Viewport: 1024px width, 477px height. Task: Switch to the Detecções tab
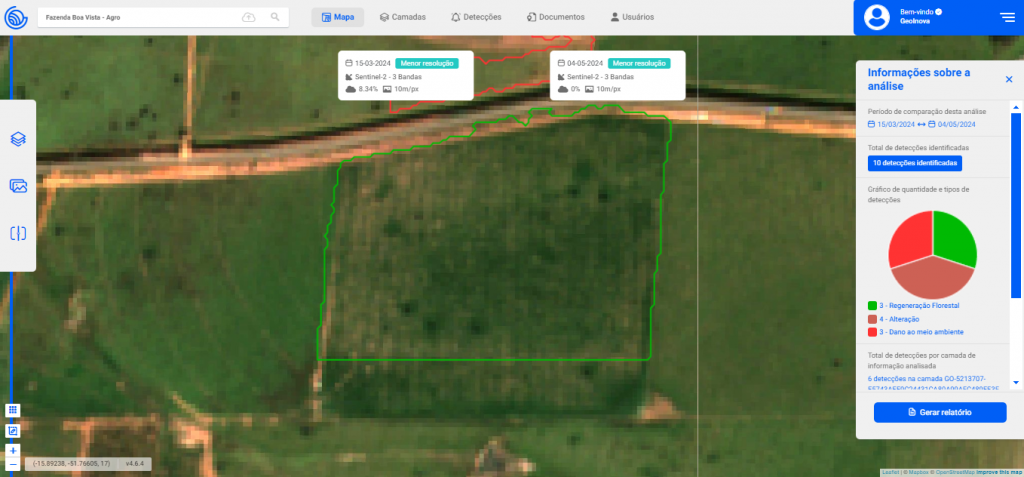476,17
